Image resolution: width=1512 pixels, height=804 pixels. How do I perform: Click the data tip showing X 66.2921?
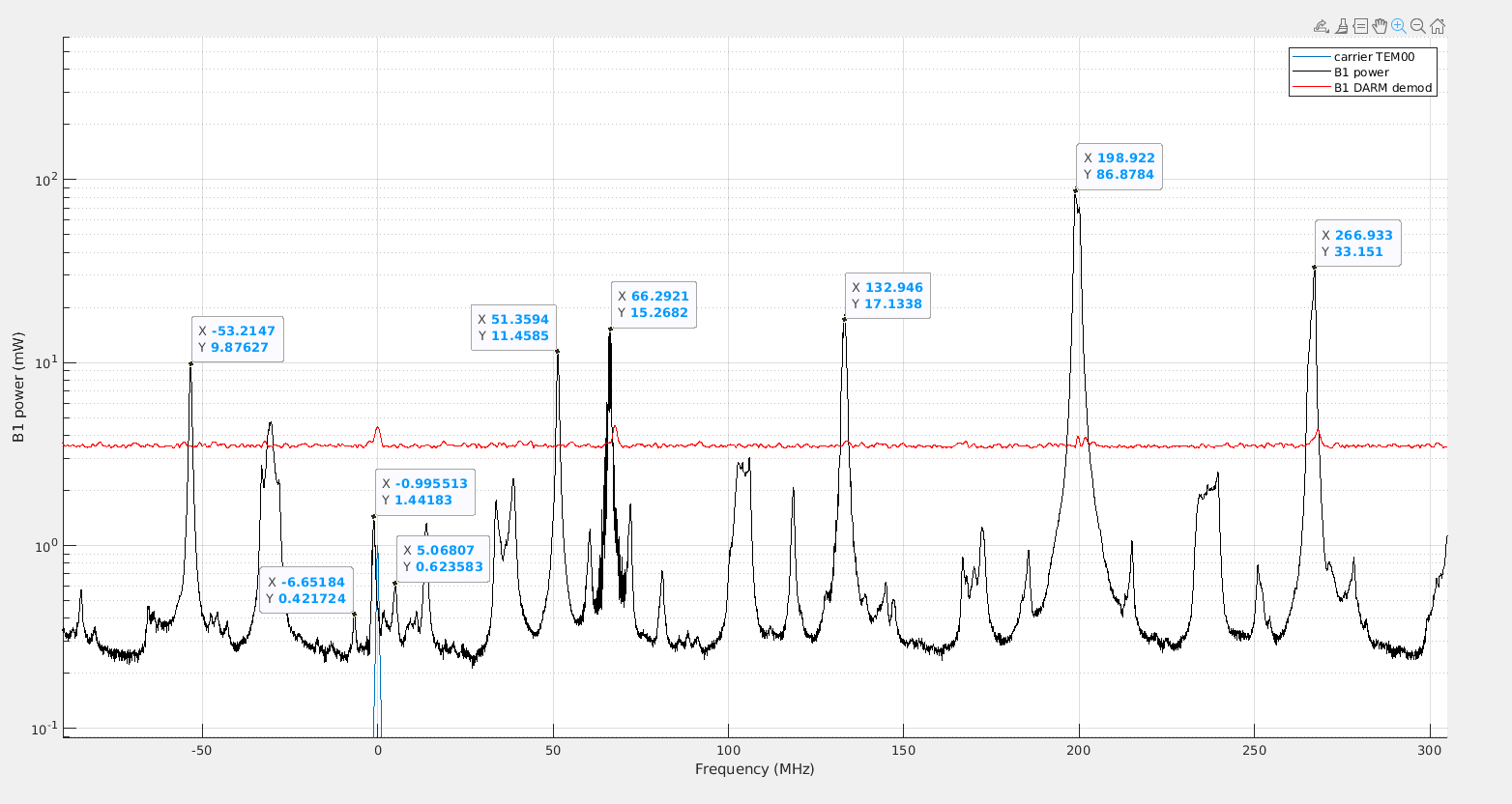(x=654, y=304)
